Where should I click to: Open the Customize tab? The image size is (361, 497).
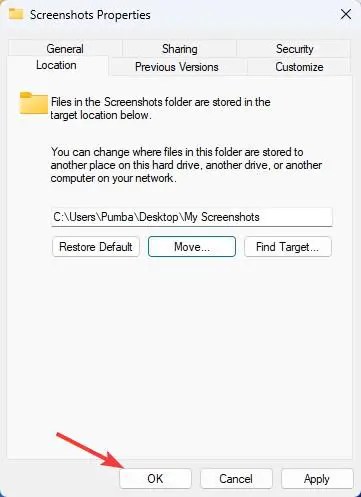point(299,67)
